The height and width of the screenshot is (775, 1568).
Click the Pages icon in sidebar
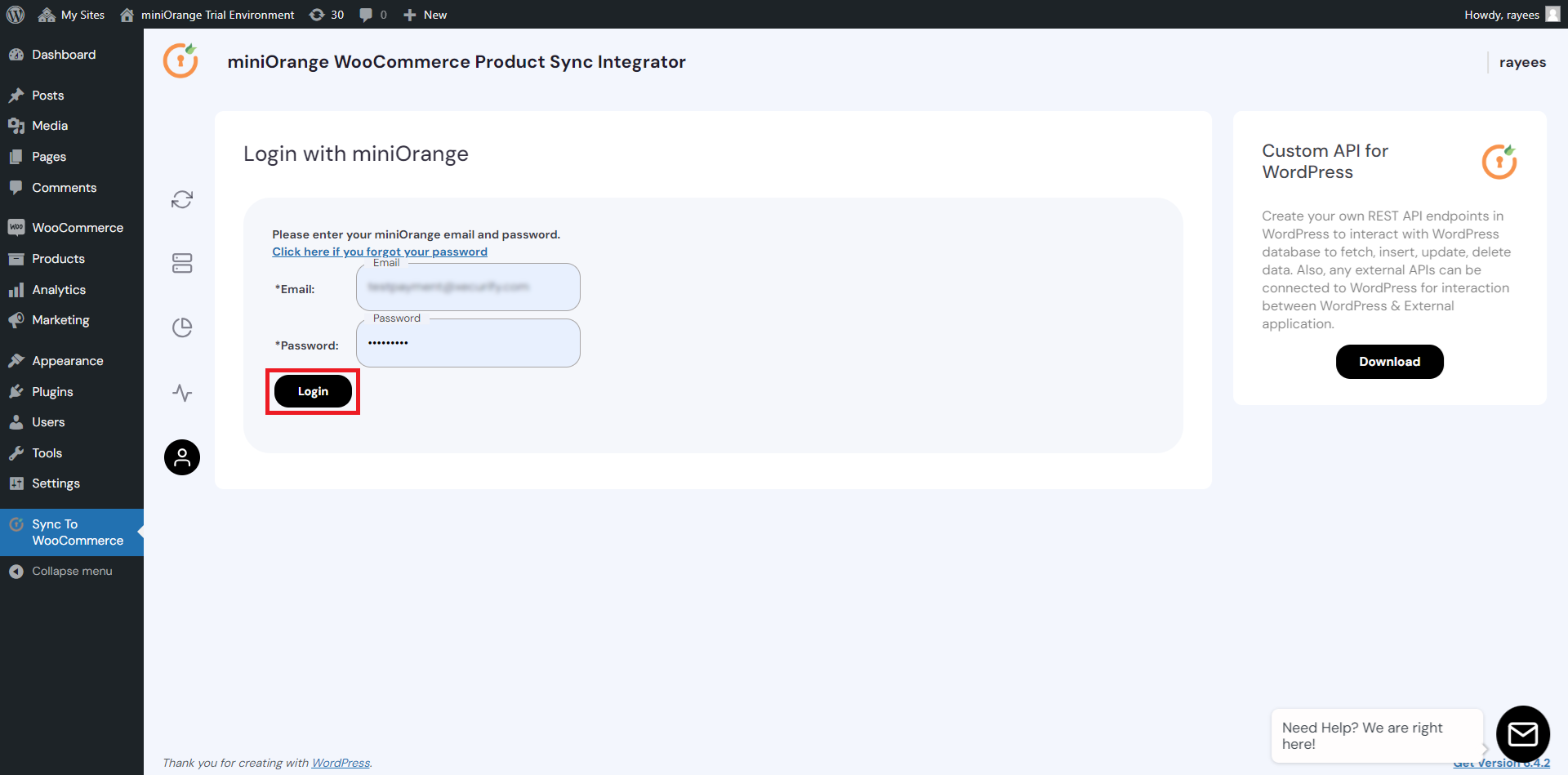(x=16, y=157)
